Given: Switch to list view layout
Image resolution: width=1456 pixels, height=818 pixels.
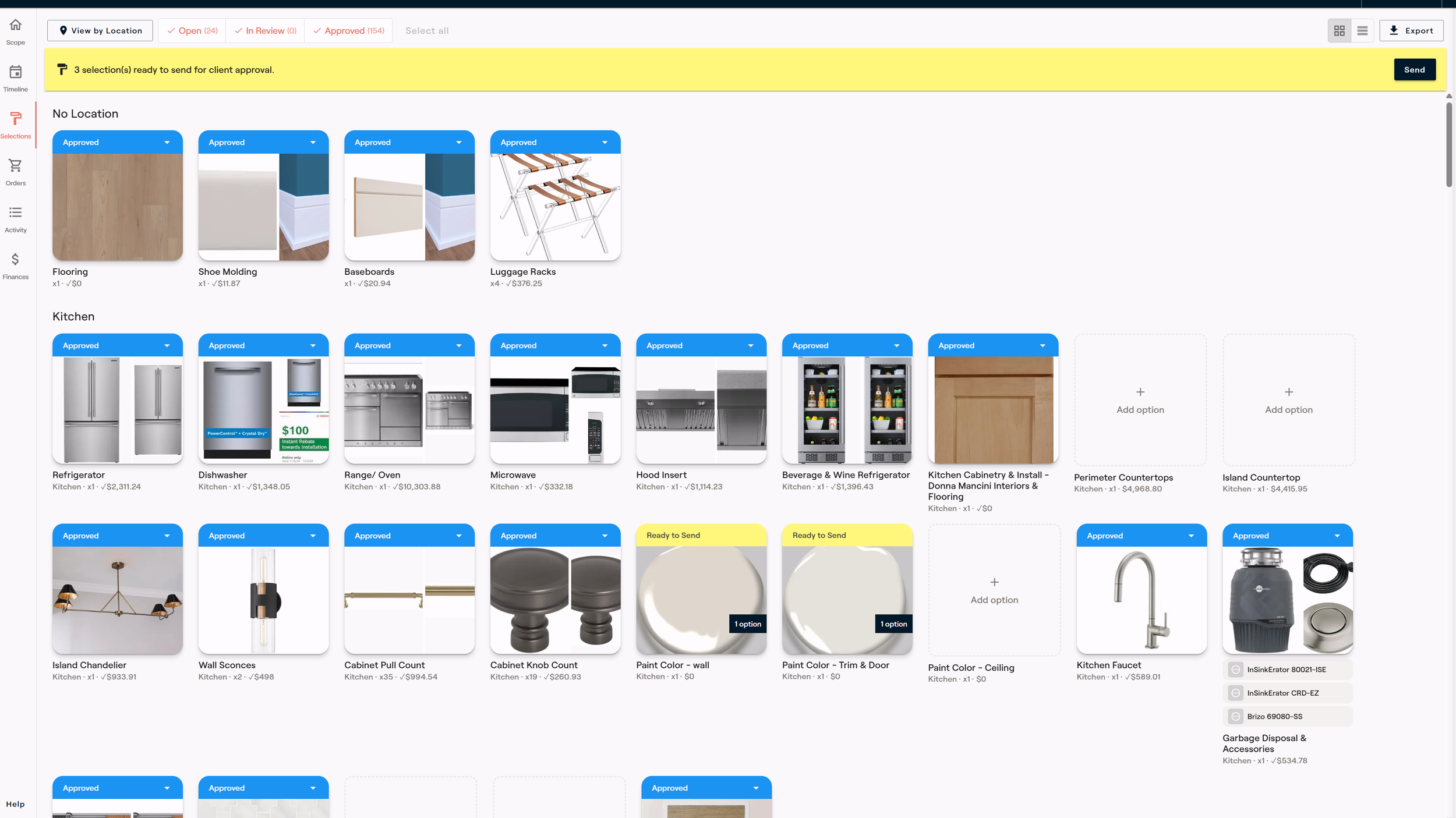Looking at the screenshot, I should coord(1362,31).
